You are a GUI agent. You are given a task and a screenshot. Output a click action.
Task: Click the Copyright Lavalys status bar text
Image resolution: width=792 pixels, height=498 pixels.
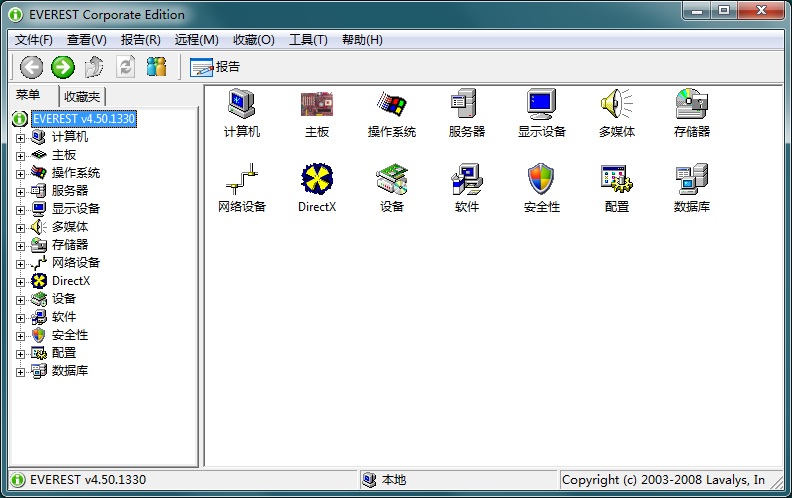tap(663, 480)
